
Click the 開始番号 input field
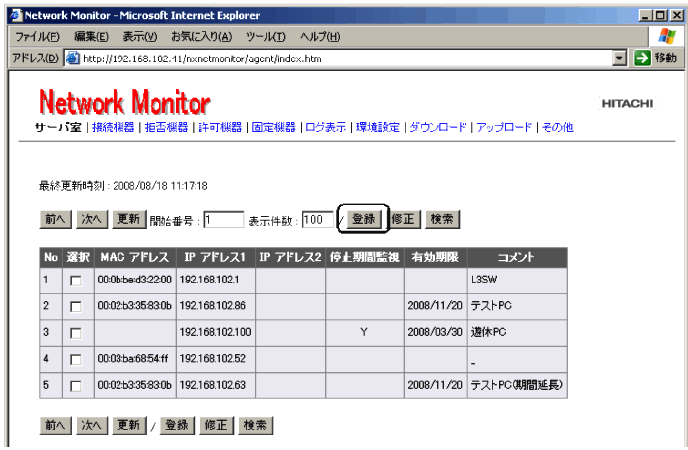tap(223, 220)
